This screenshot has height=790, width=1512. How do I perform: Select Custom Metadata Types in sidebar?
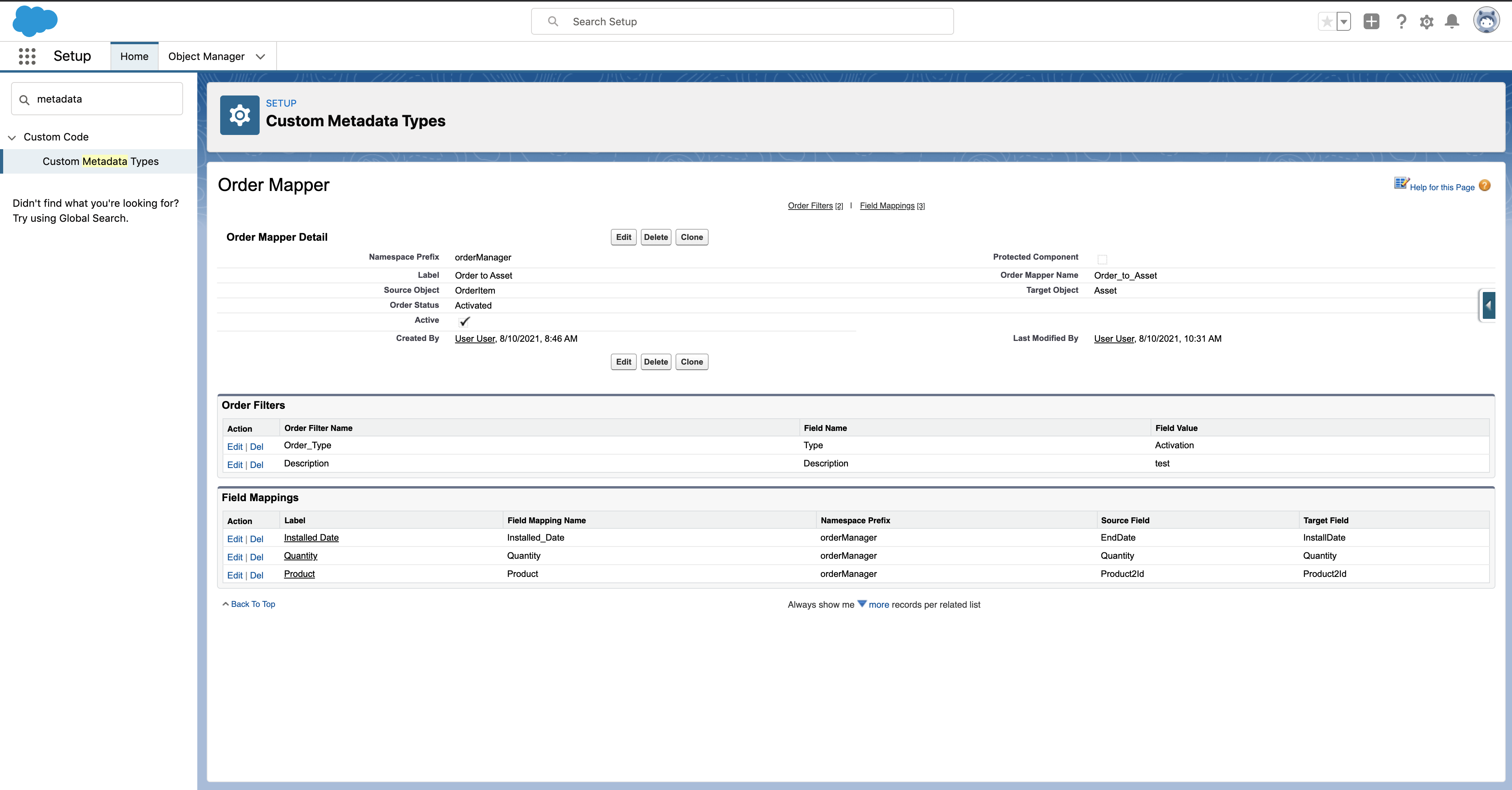[x=100, y=161]
